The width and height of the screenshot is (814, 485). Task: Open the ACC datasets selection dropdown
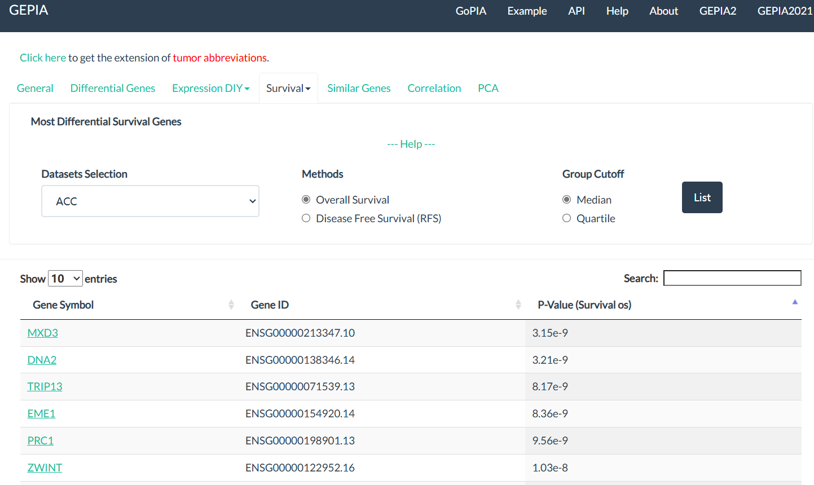tap(150, 201)
